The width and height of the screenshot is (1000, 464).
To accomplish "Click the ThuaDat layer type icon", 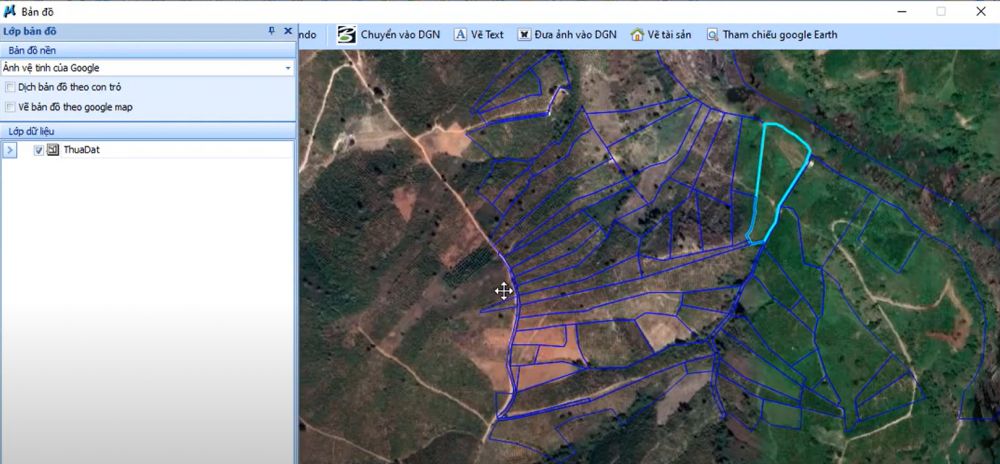I will click(x=53, y=150).
